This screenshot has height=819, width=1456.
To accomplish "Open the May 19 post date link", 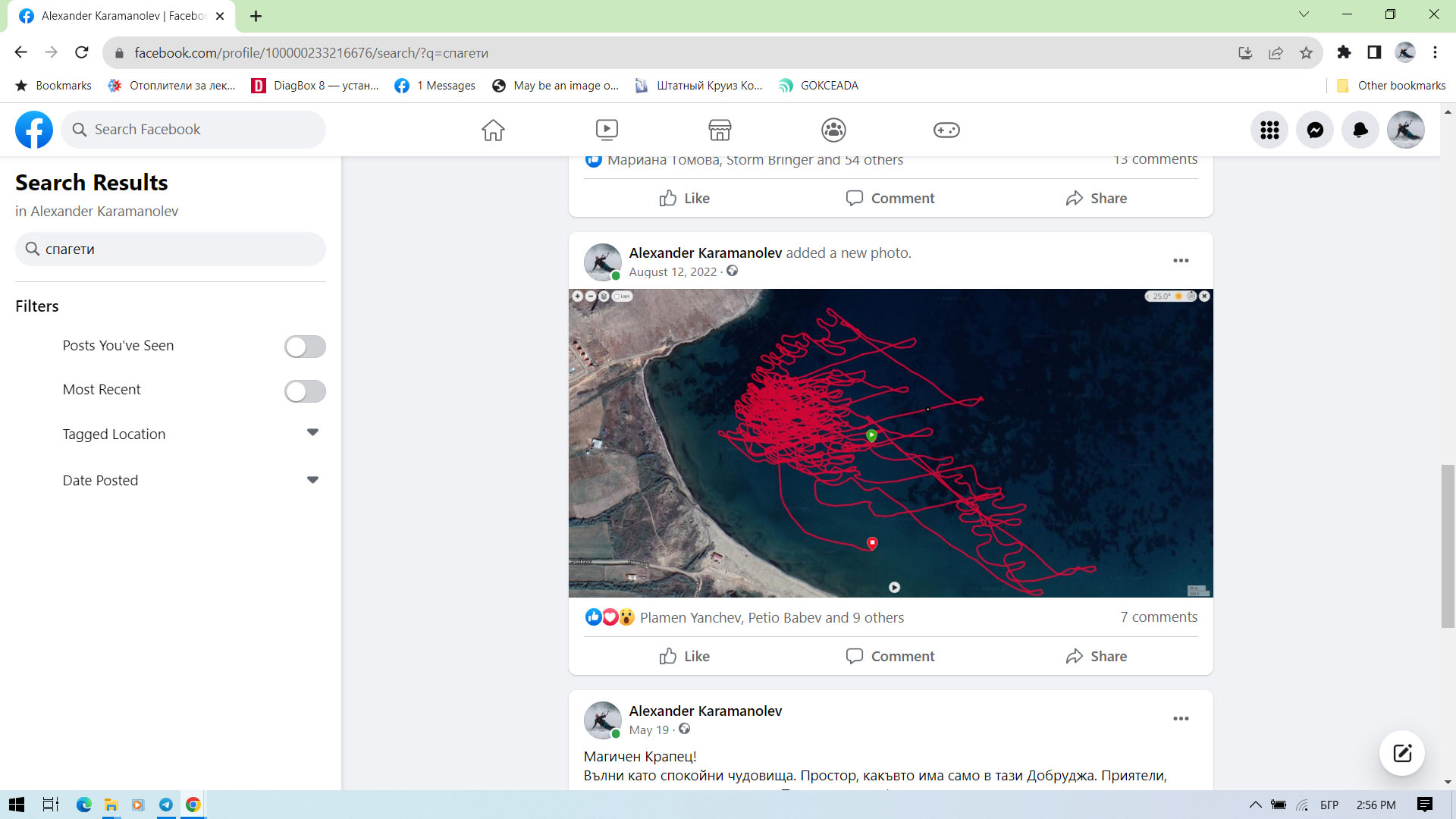I will (649, 730).
